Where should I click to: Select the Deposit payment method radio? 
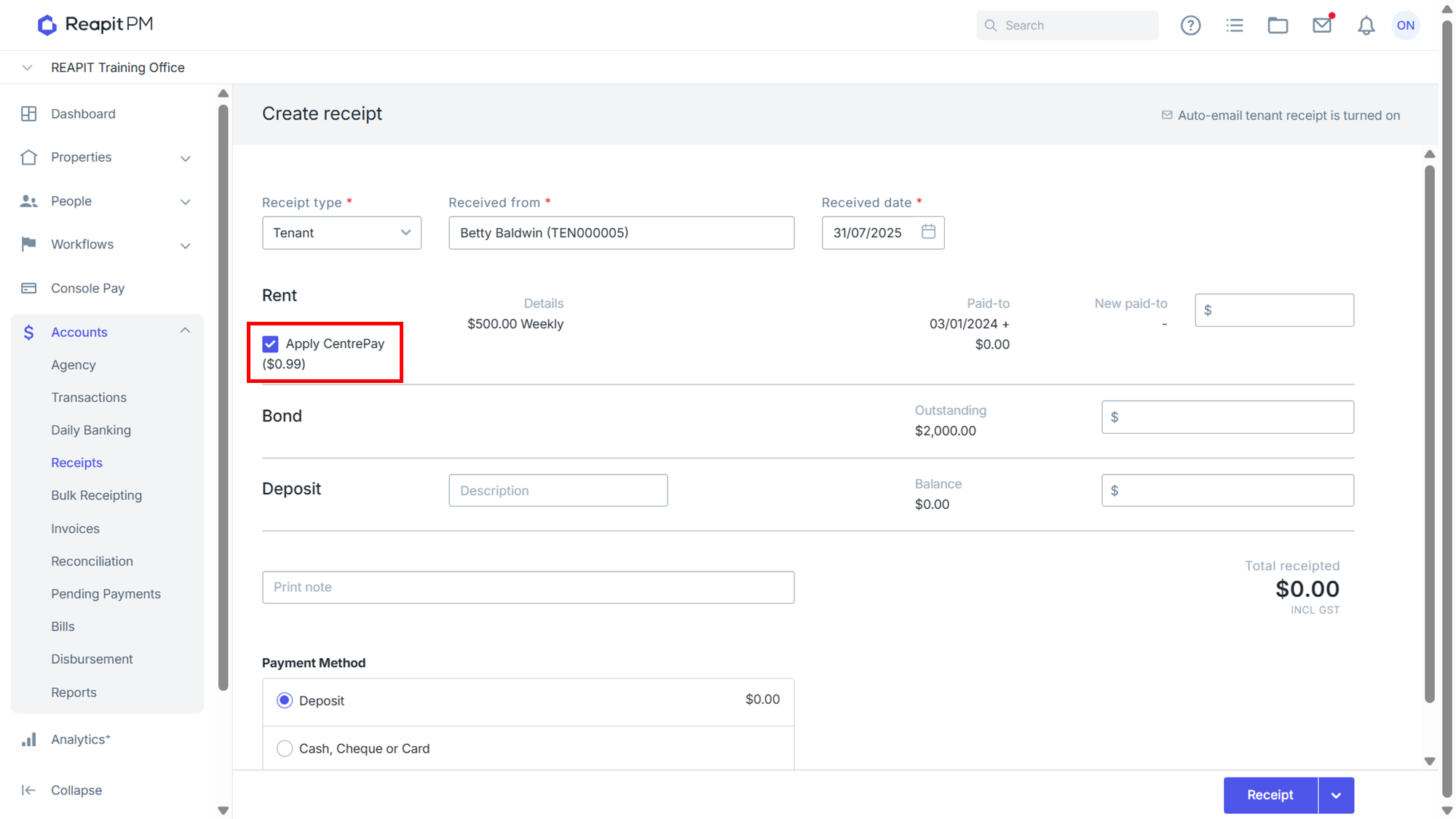point(285,700)
